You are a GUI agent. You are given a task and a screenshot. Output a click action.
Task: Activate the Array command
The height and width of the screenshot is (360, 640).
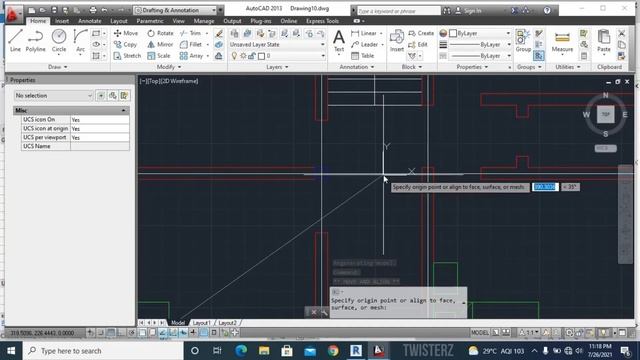pos(192,56)
